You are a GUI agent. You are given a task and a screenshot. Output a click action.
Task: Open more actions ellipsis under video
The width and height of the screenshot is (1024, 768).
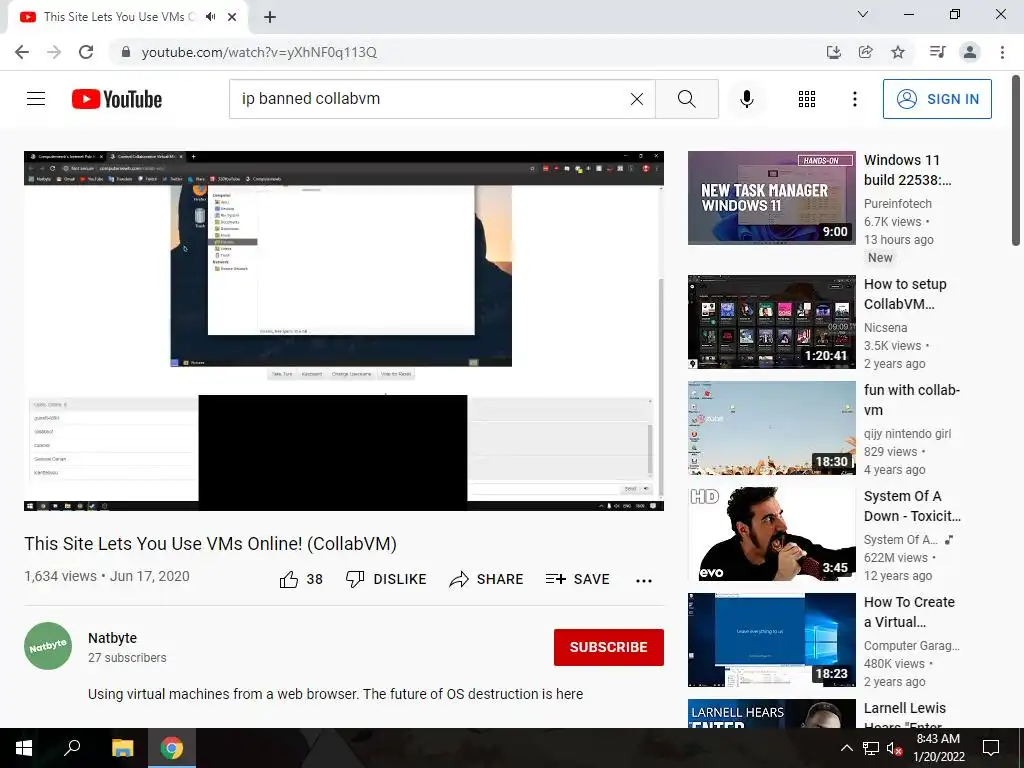click(x=644, y=581)
